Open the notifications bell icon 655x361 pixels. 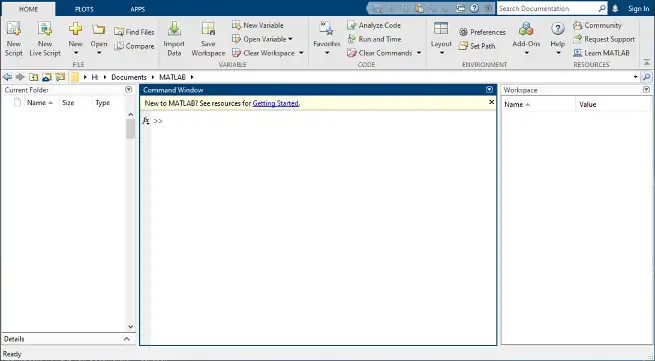[x=615, y=8]
